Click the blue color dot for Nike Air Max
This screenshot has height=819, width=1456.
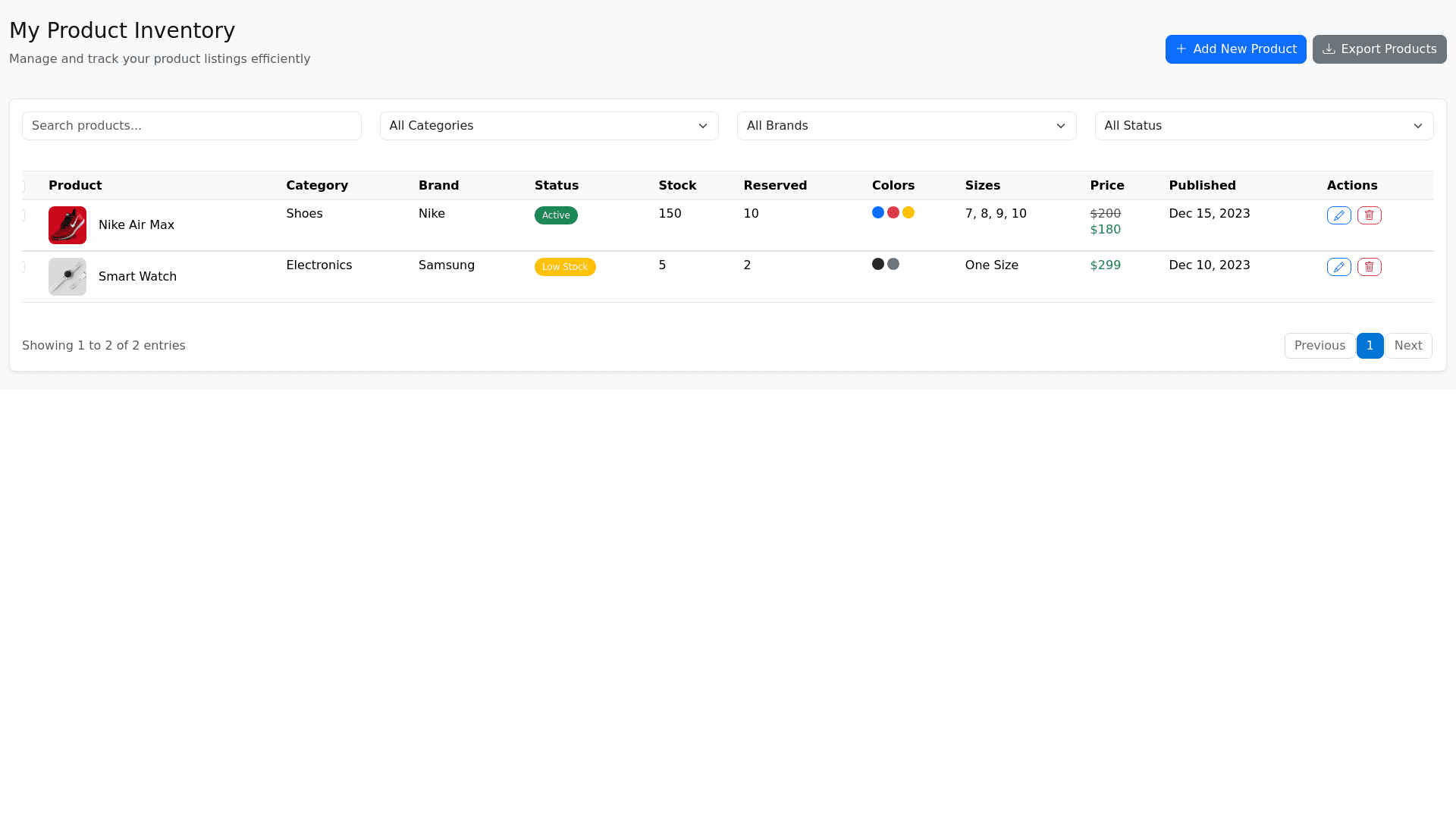point(878,213)
